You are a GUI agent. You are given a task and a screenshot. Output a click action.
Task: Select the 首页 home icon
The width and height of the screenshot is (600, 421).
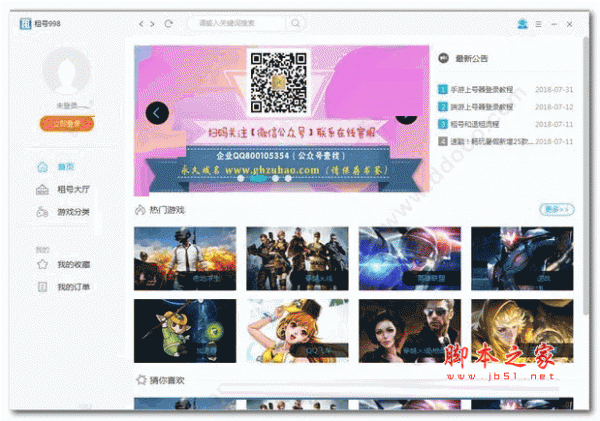coord(42,167)
